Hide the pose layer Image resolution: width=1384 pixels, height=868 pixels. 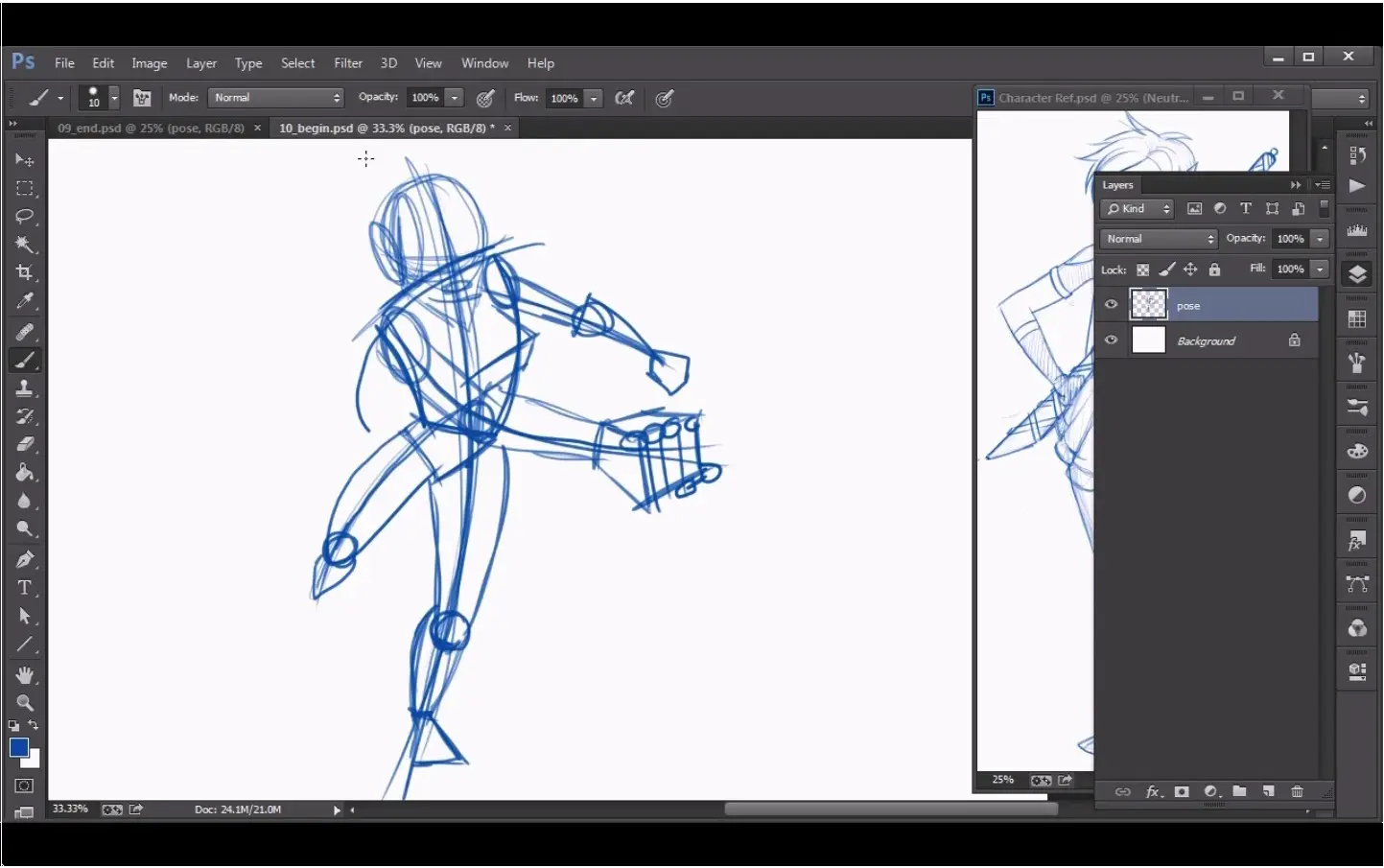pyautogui.click(x=1111, y=305)
